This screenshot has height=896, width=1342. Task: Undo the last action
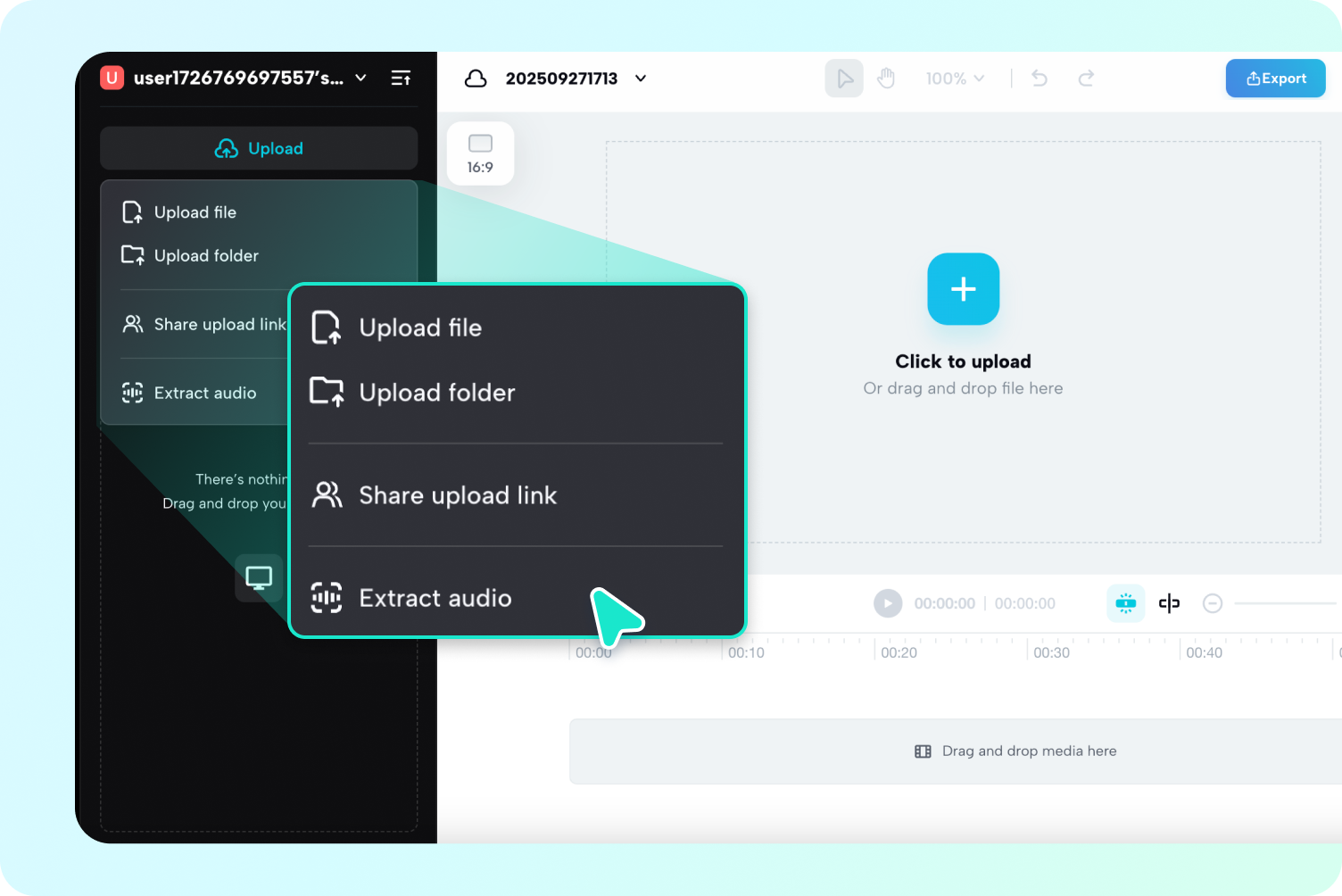(1040, 79)
